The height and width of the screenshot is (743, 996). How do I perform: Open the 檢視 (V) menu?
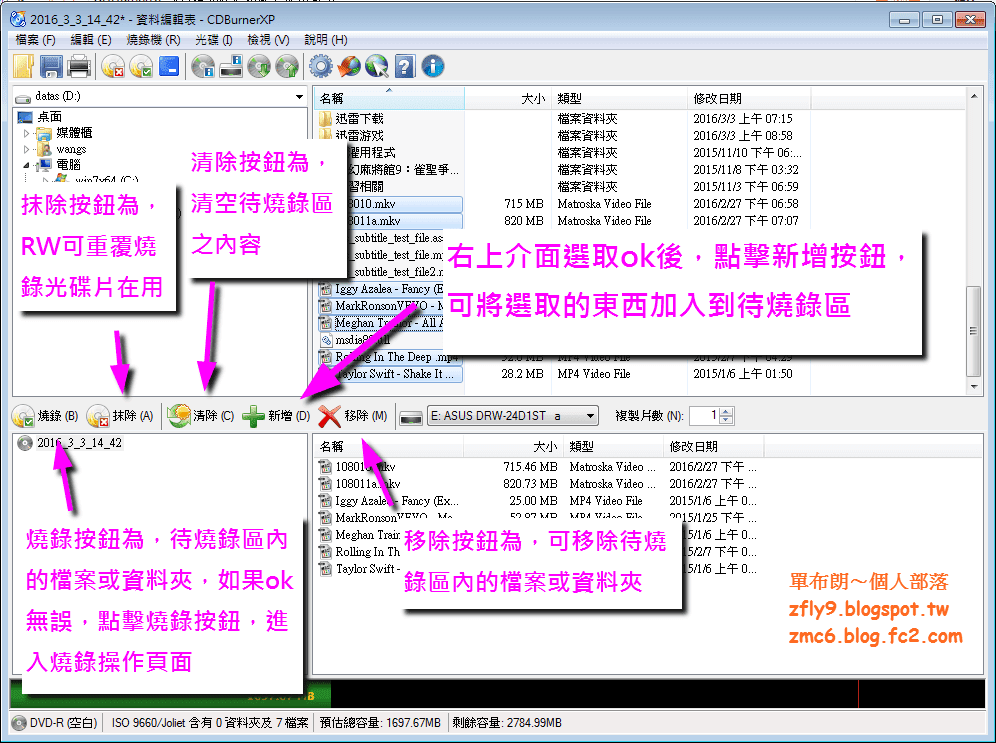pyautogui.click(x=268, y=40)
